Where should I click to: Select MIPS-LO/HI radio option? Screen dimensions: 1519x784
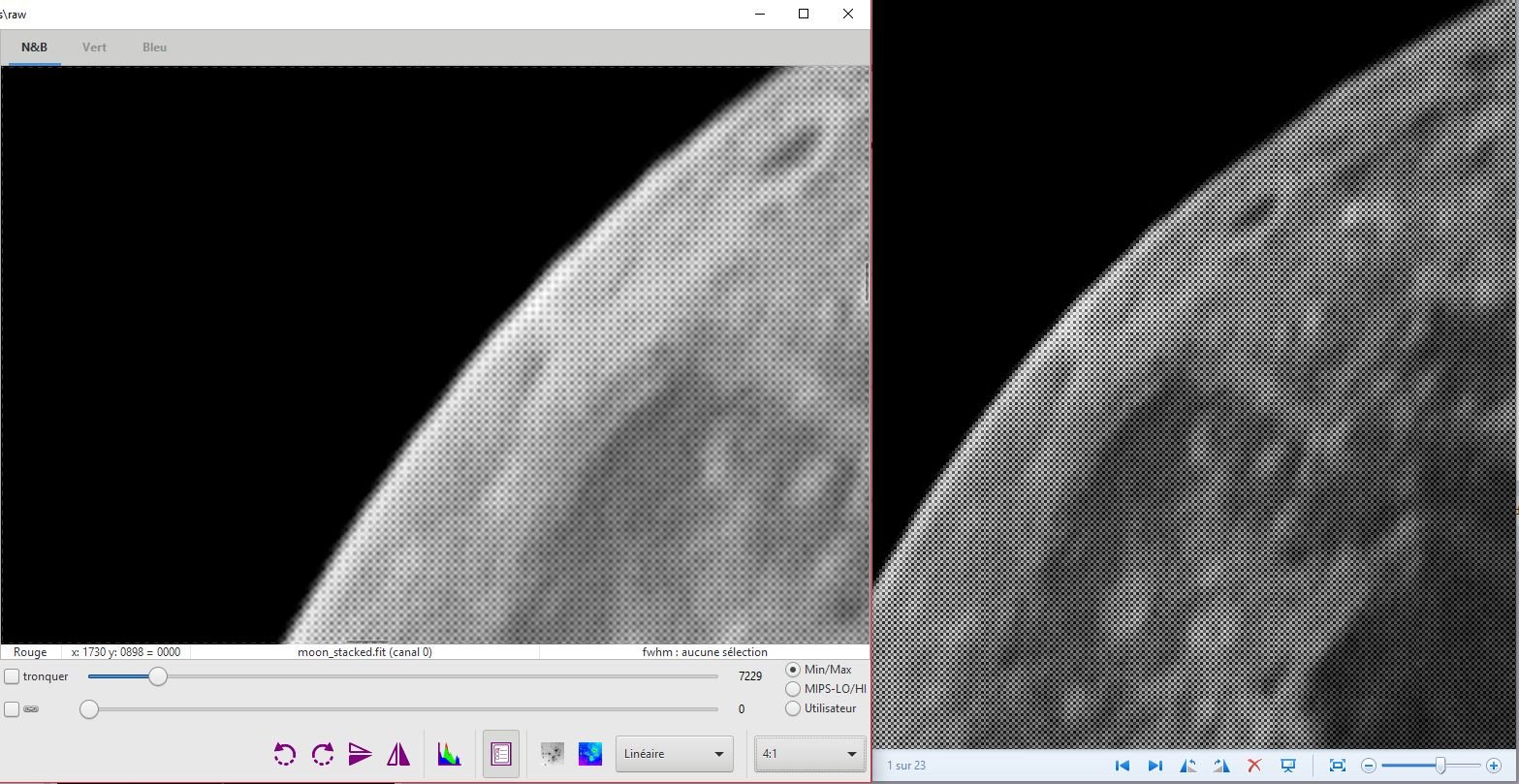tap(793, 689)
